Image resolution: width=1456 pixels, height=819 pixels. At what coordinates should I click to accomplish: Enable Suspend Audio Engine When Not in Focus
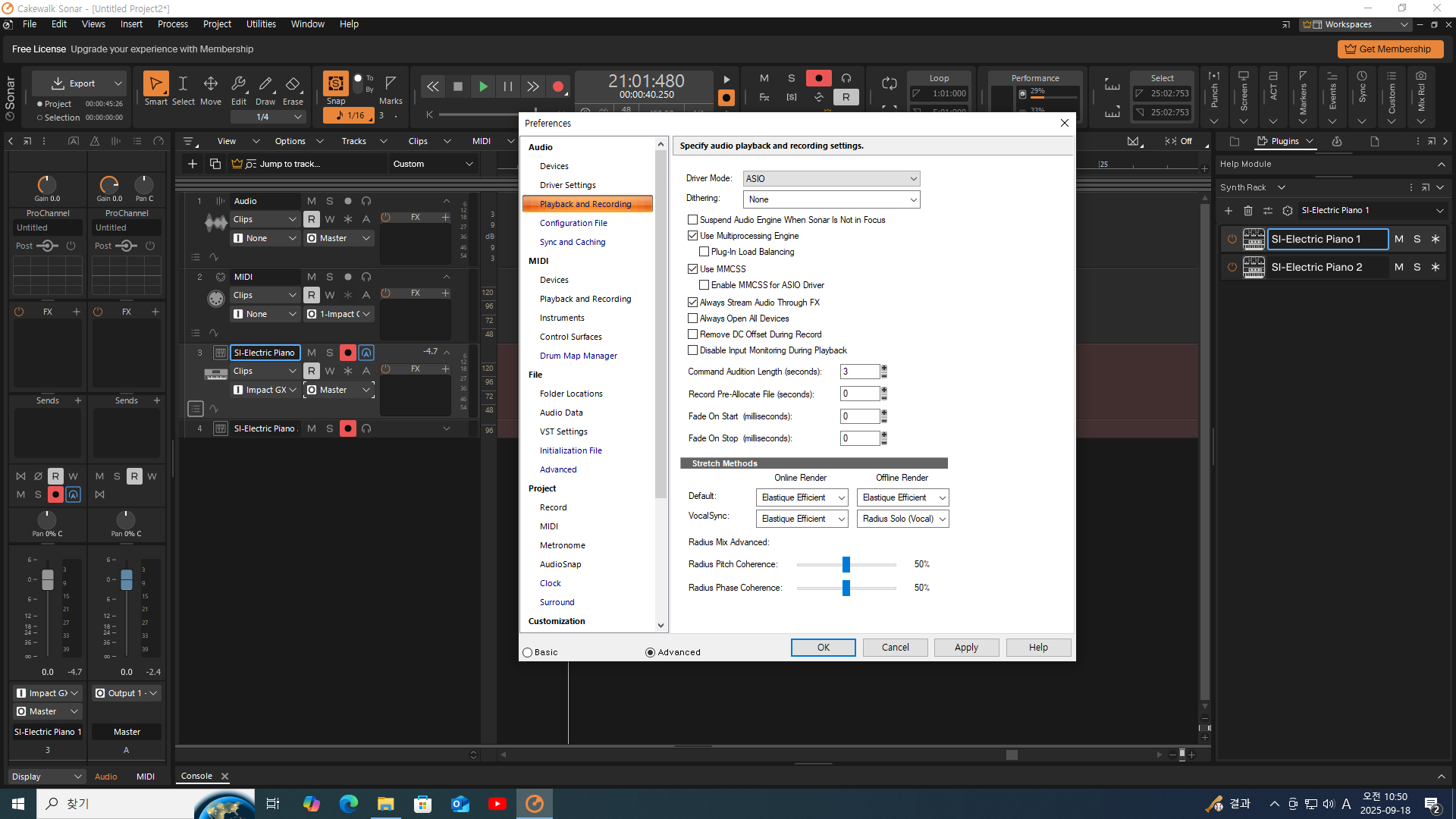click(692, 220)
